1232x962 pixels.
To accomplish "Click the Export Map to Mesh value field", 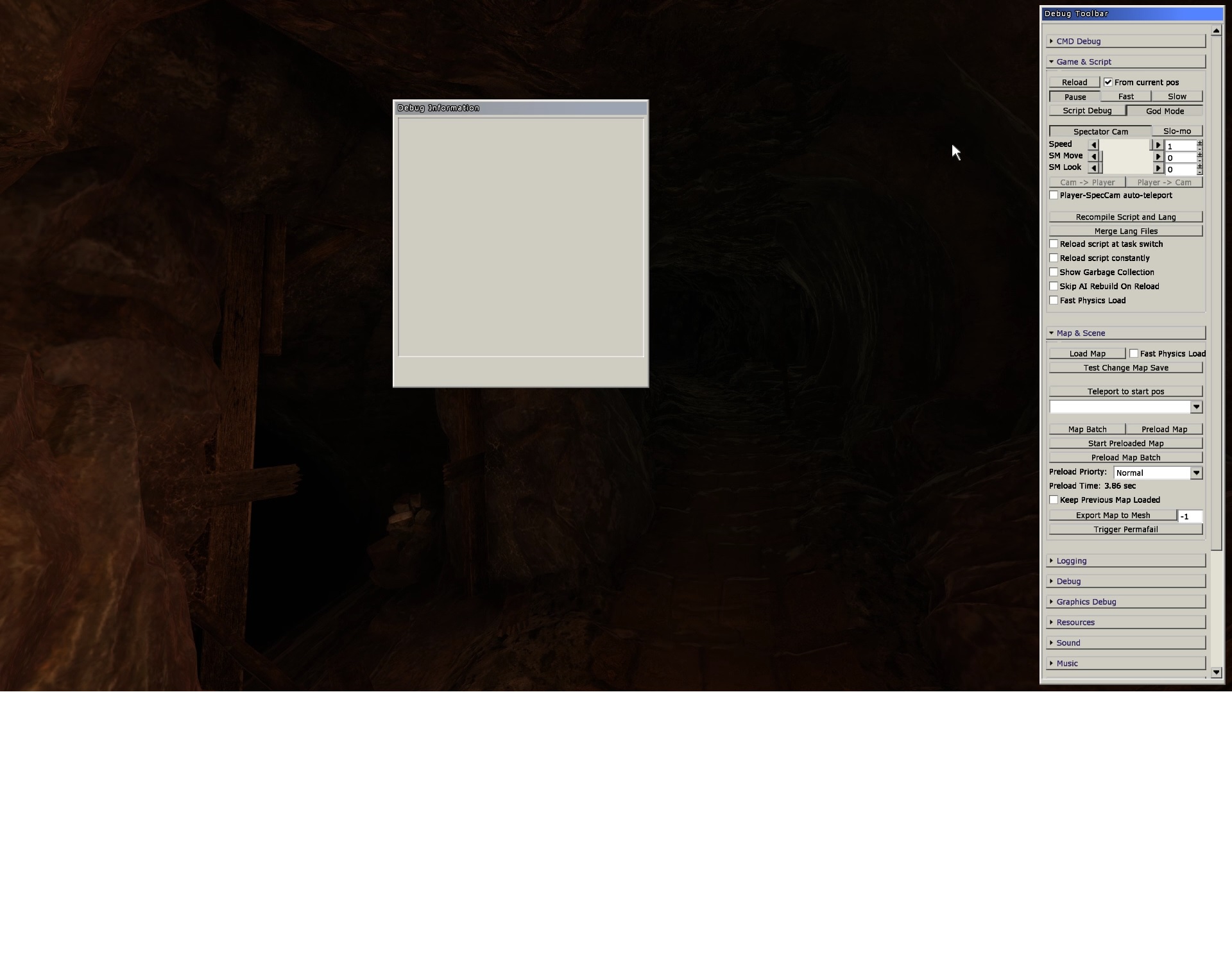I will [x=1190, y=516].
